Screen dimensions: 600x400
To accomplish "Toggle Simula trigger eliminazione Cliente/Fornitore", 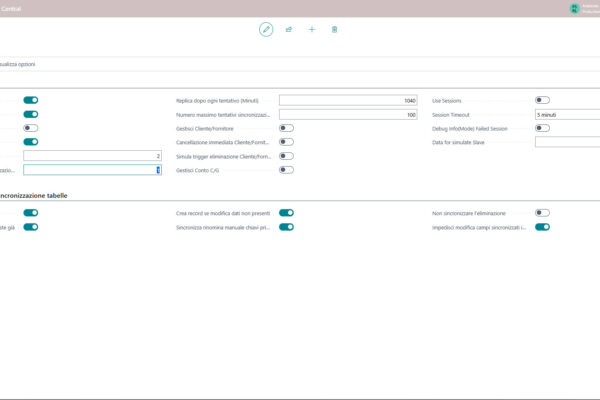I will [x=286, y=156].
